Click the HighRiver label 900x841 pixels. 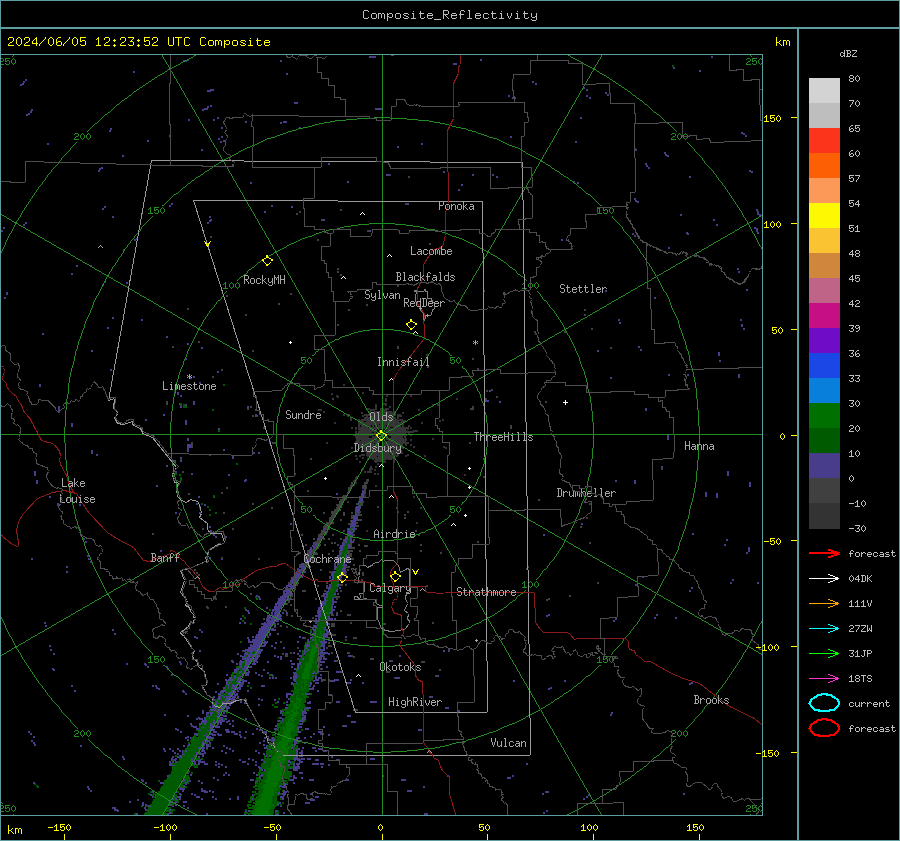(415, 702)
